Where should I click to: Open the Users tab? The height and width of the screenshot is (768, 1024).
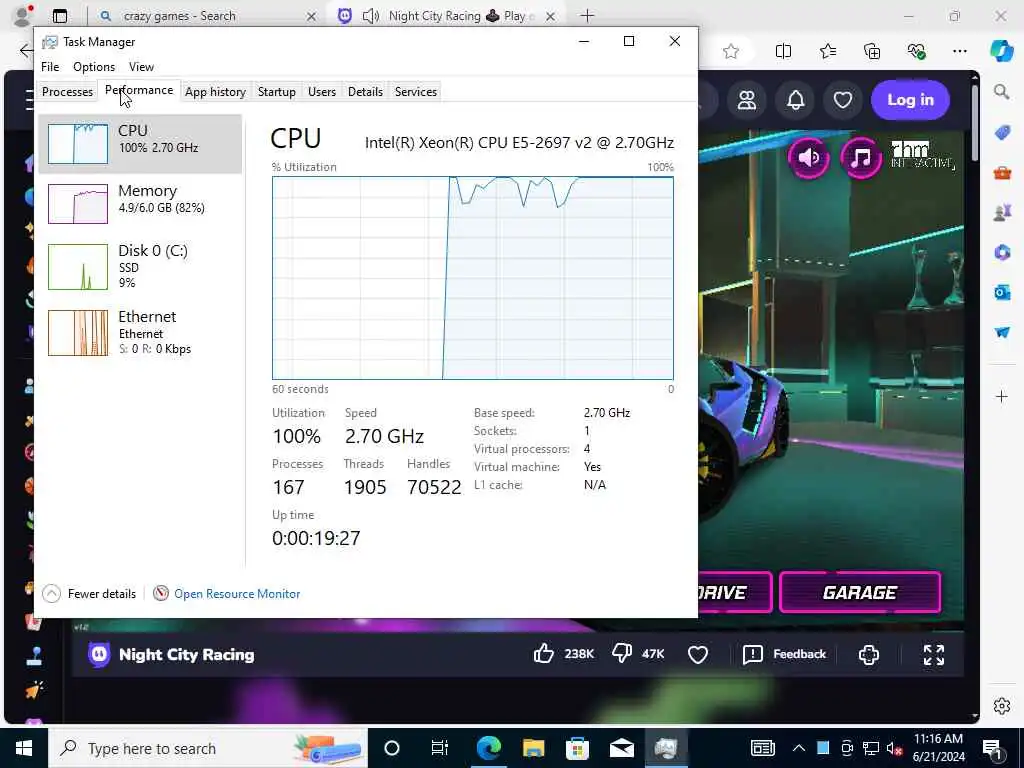[x=321, y=92]
